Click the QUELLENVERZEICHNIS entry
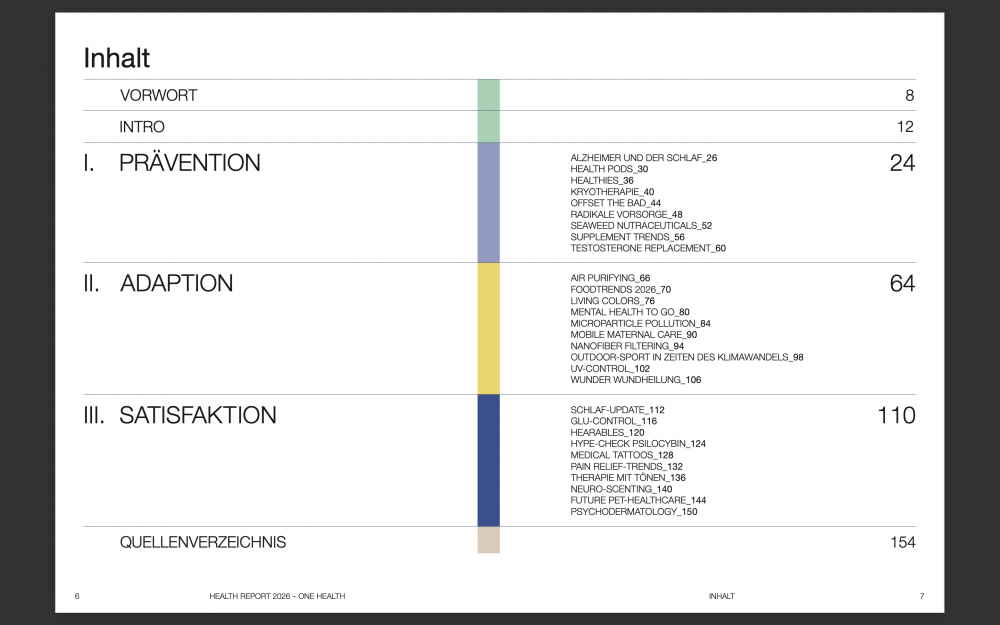 pyautogui.click(x=202, y=542)
